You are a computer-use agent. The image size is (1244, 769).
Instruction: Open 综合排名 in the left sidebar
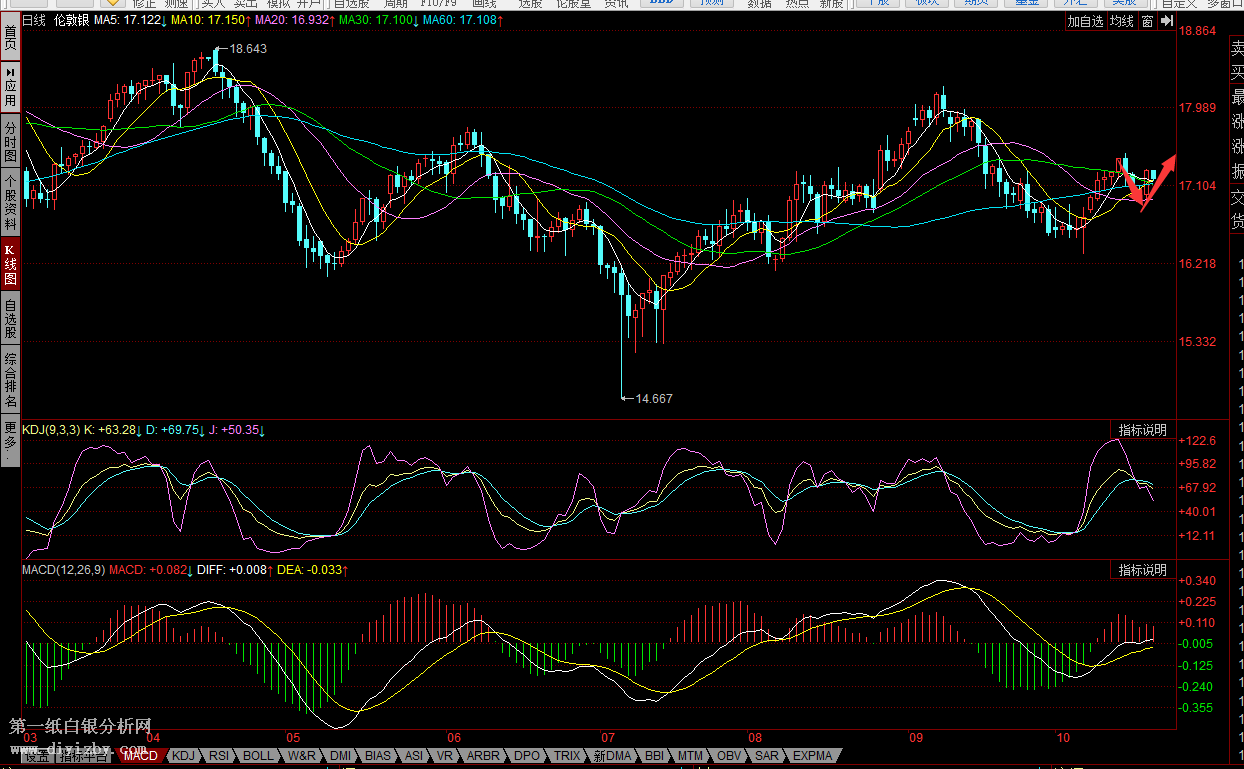click(10, 379)
